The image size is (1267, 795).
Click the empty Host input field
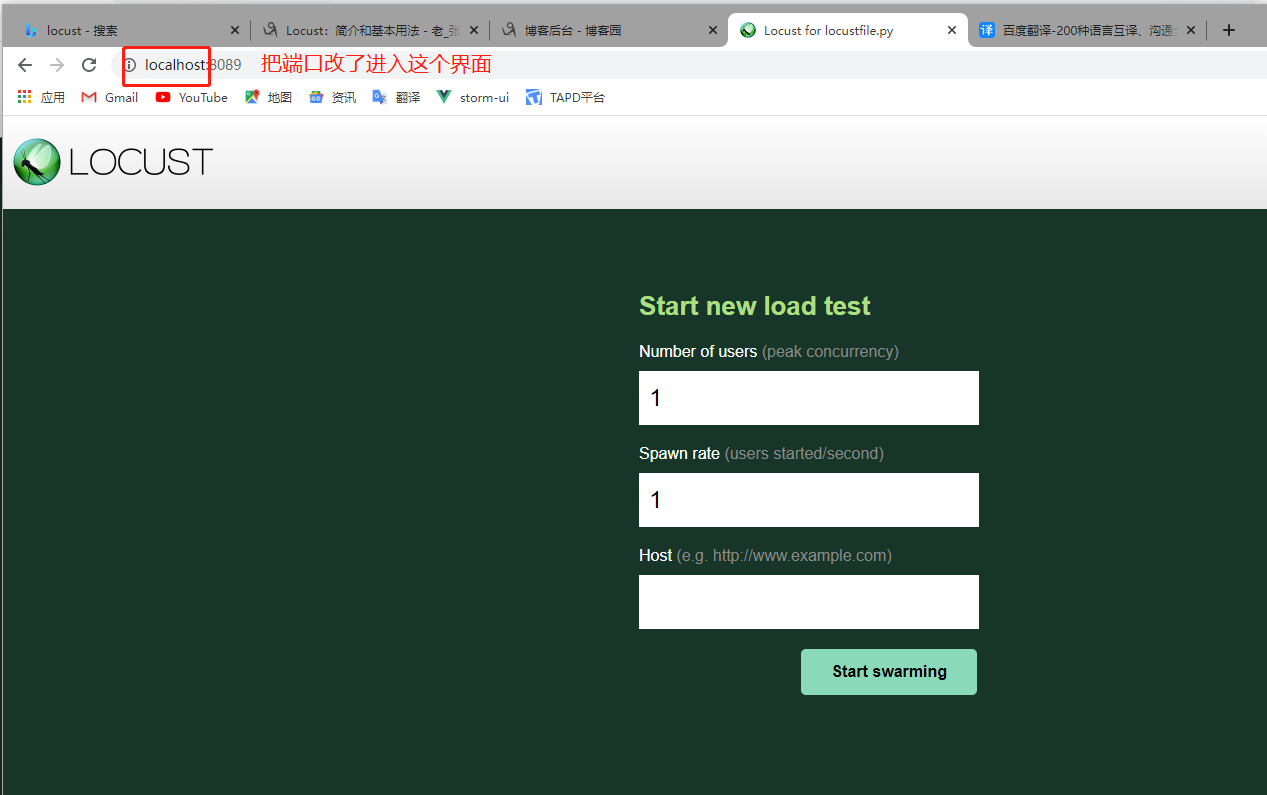pyautogui.click(x=809, y=602)
